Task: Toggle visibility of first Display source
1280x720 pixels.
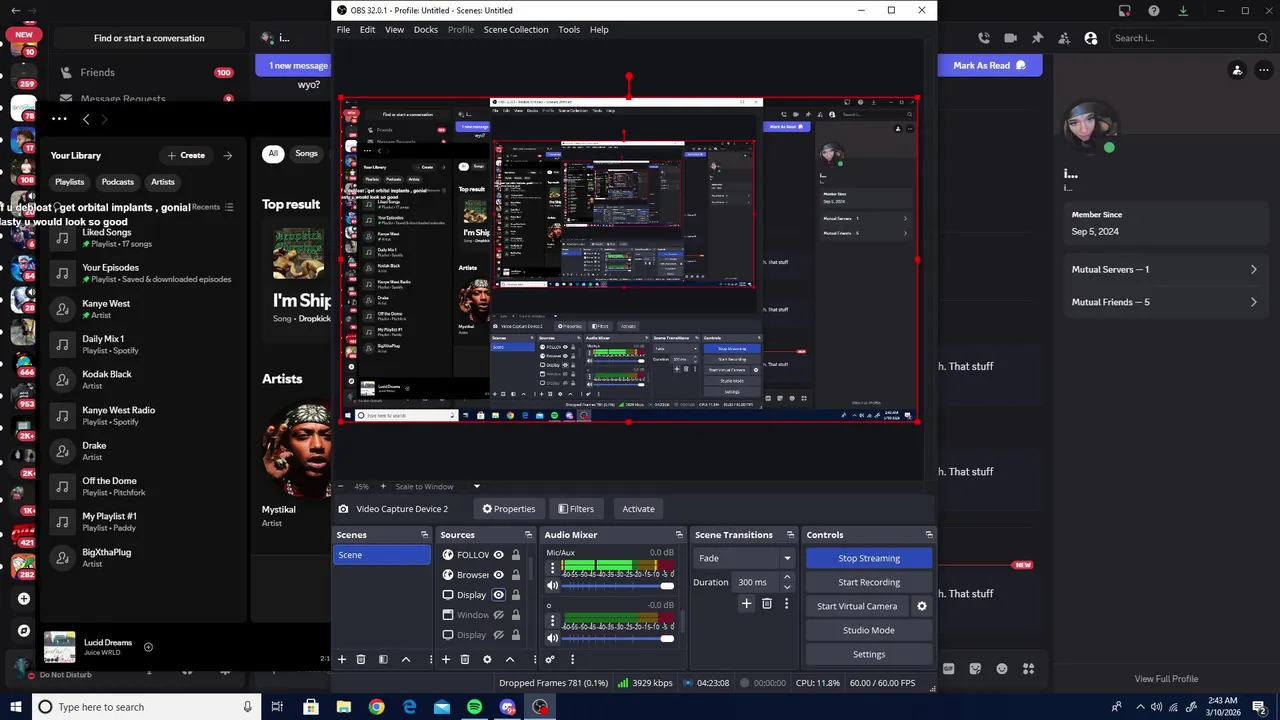Action: coord(498,595)
